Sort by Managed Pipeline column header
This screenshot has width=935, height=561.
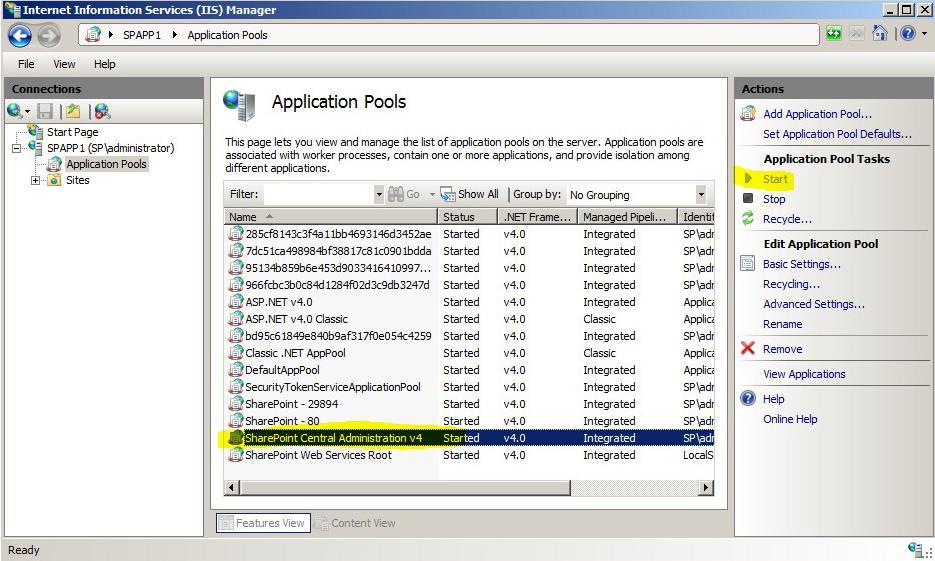[627, 217]
